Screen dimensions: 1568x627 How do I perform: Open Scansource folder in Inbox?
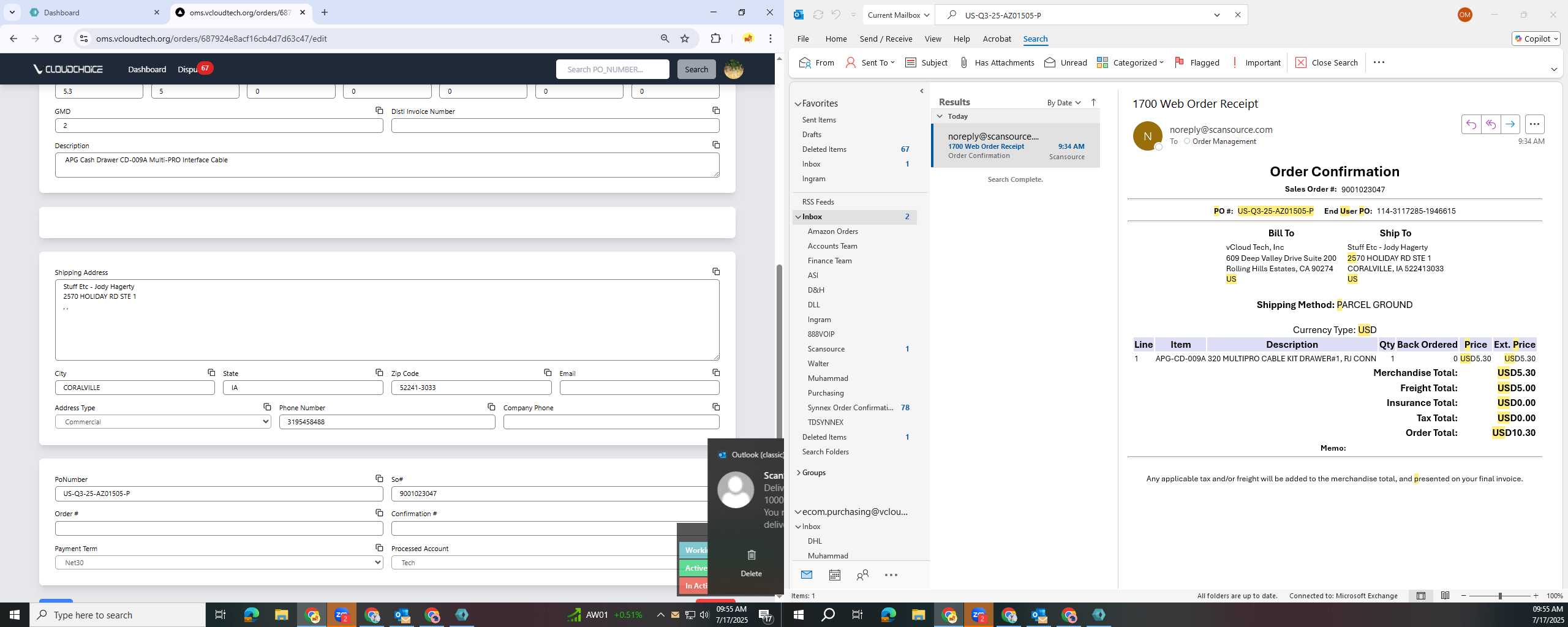tap(826, 349)
